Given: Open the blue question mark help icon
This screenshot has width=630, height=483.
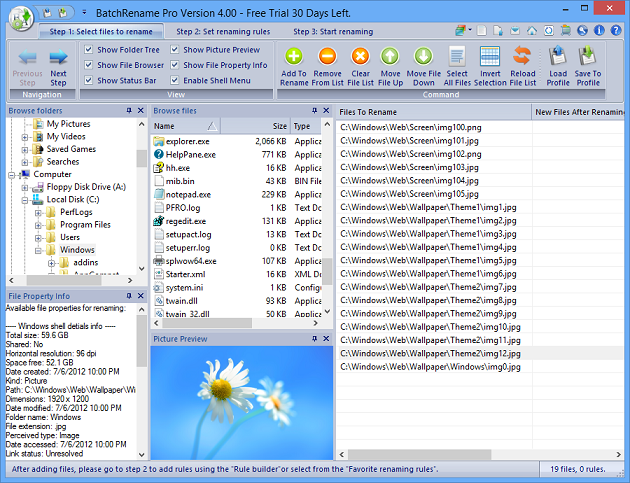Looking at the screenshot, I should click(x=616, y=31).
